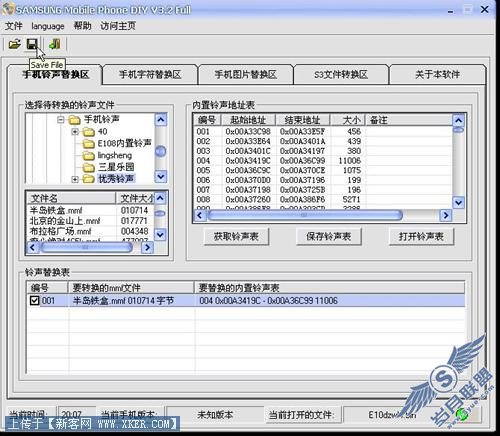500x436 pixels.
Task: Click the 文件名 column header
Action: (71, 198)
